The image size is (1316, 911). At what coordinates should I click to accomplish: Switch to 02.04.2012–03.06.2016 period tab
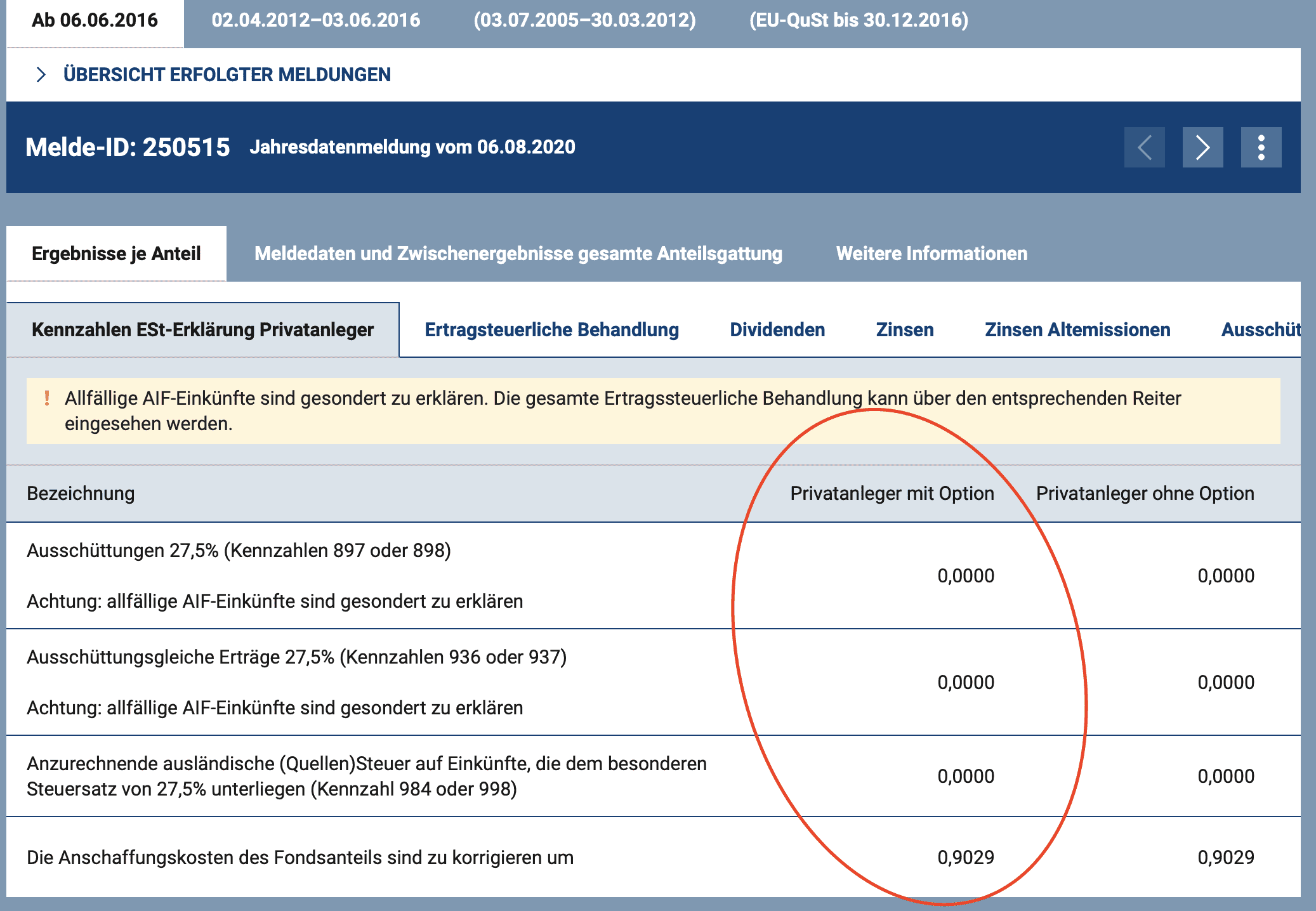point(315,20)
